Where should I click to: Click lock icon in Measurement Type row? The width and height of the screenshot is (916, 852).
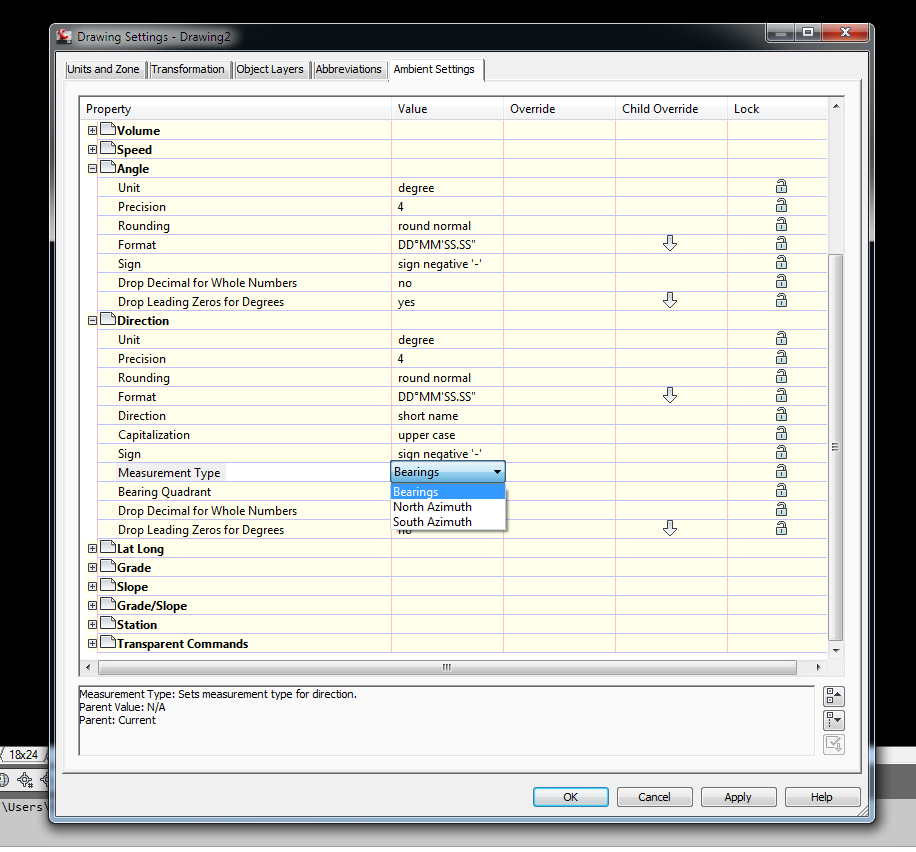pos(781,472)
